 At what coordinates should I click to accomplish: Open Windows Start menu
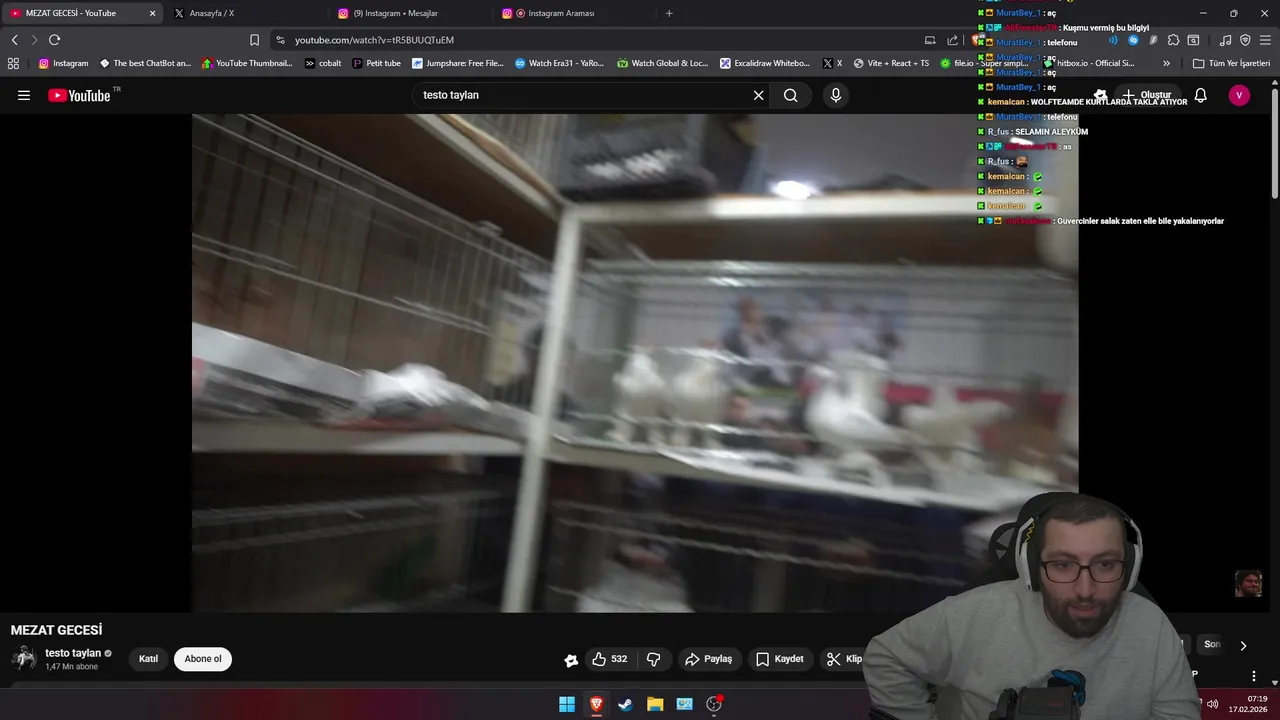coord(567,704)
